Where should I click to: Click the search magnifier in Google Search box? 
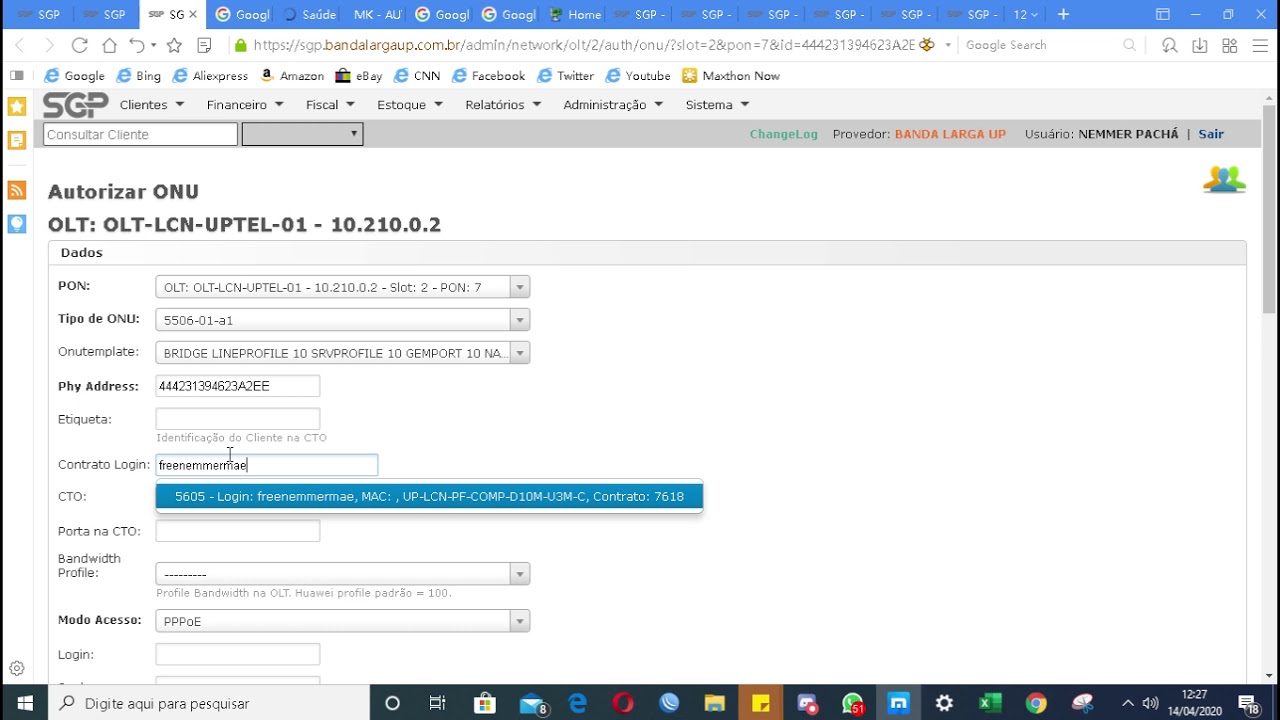pos(1129,45)
